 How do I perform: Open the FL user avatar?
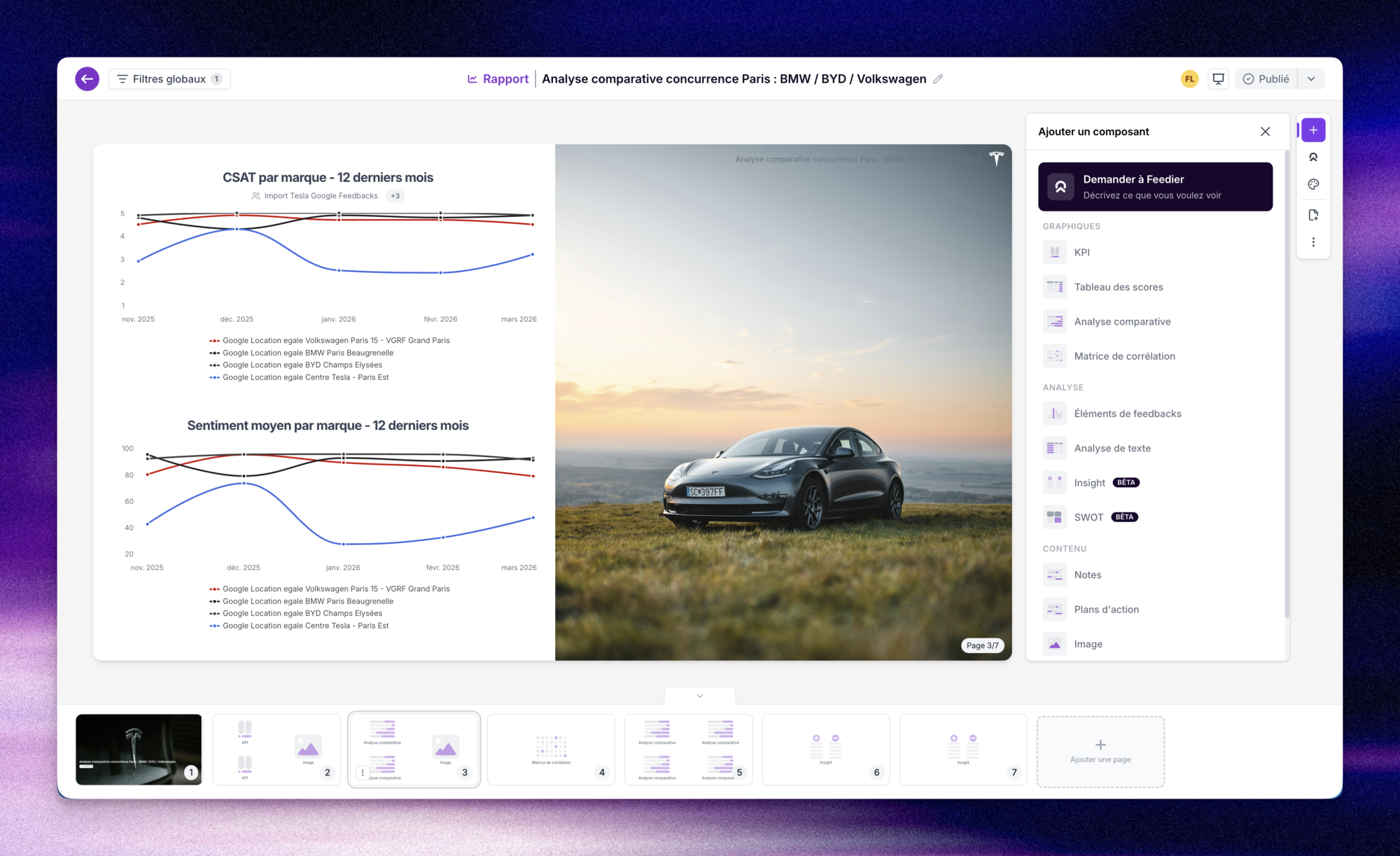pyautogui.click(x=1189, y=79)
